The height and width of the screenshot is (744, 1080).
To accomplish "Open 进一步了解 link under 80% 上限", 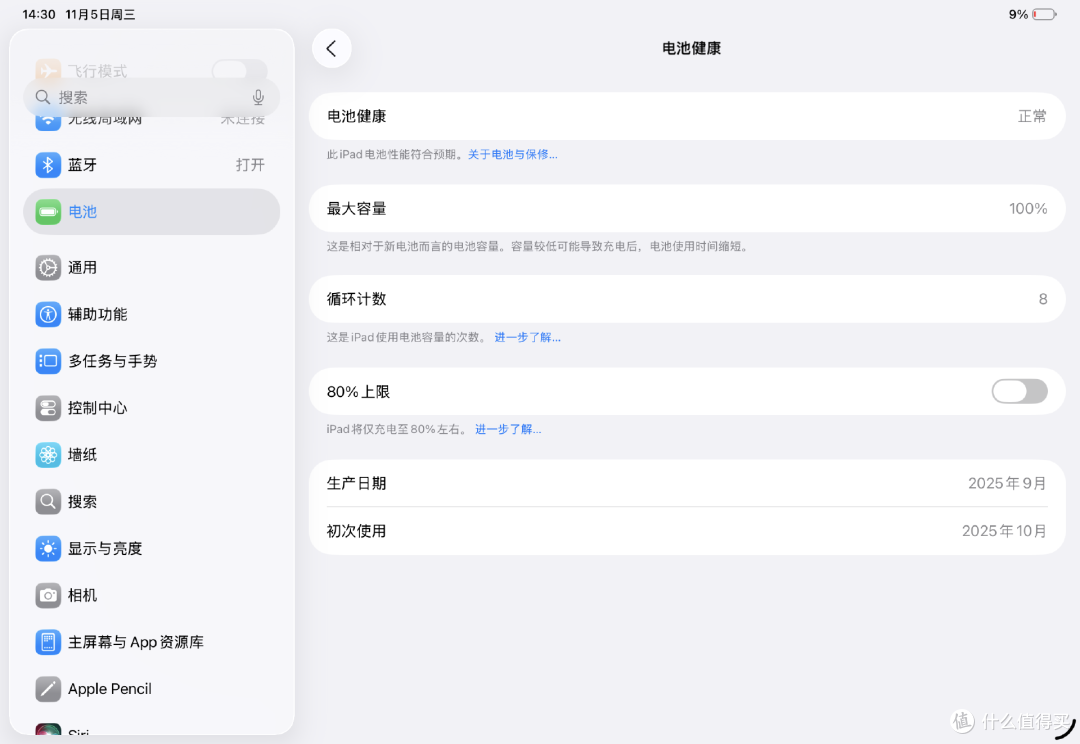I will pos(508,429).
